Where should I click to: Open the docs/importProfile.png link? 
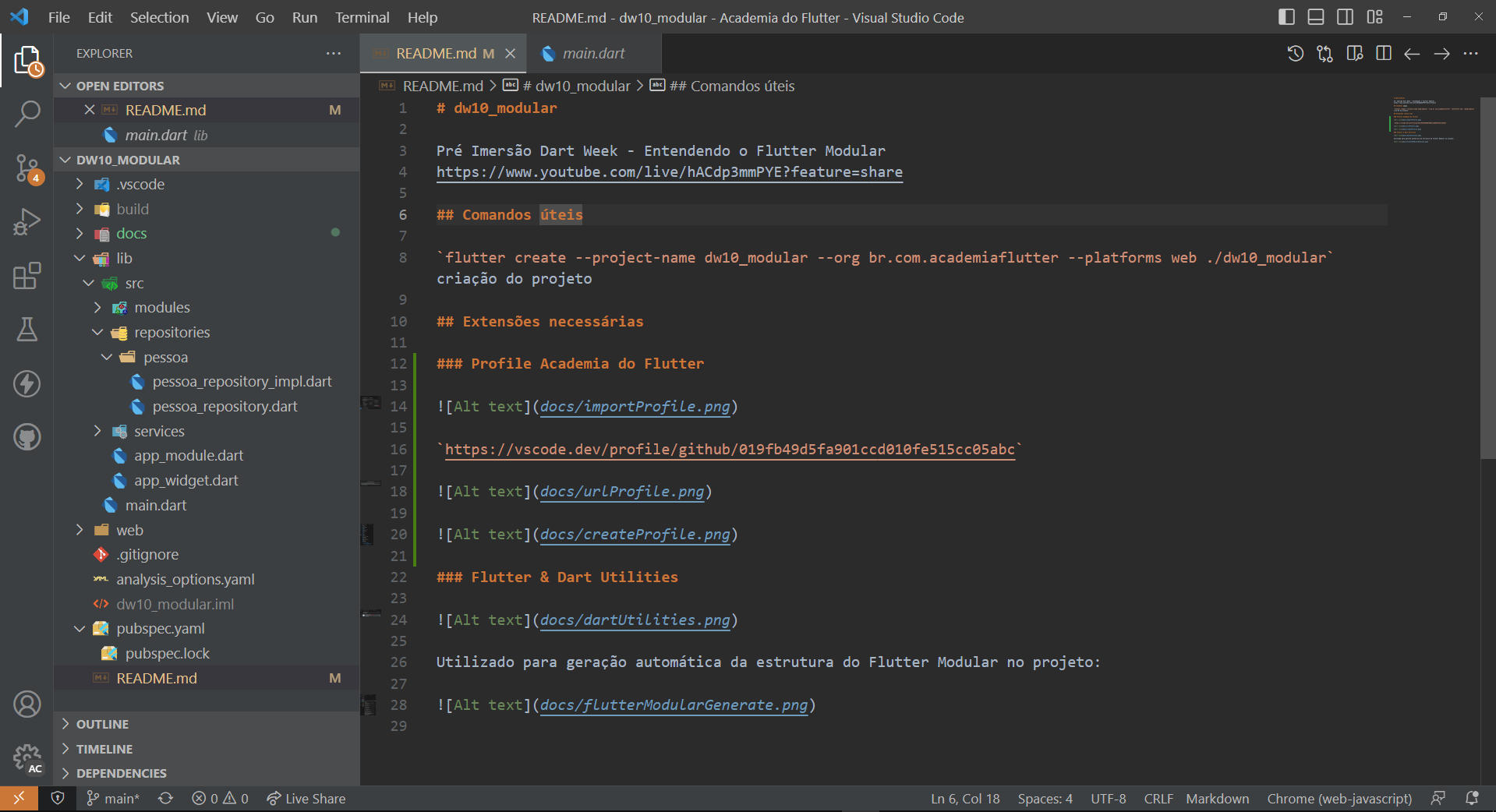point(635,406)
